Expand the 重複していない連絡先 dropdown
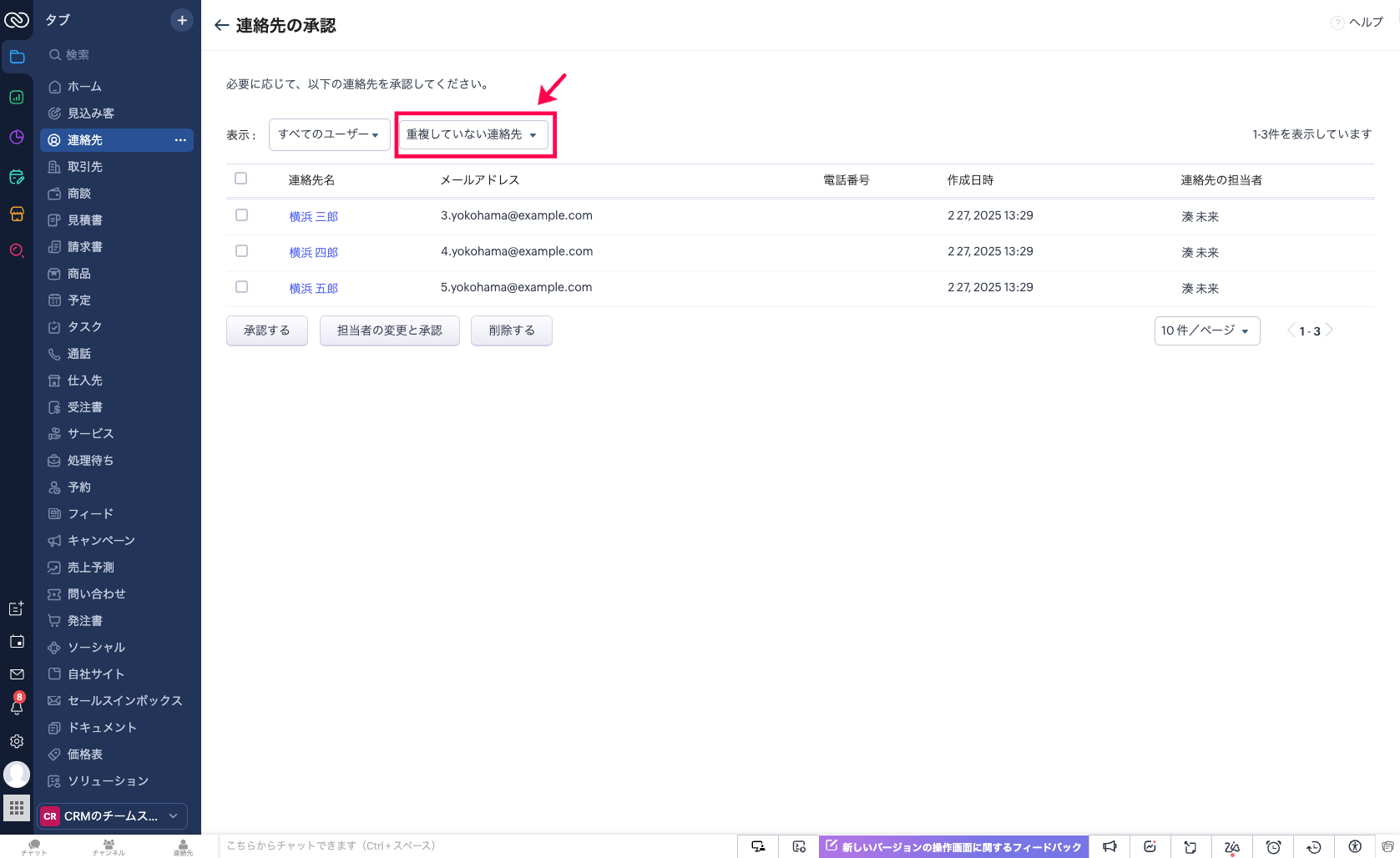1400x858 pixels. (473, 134)
